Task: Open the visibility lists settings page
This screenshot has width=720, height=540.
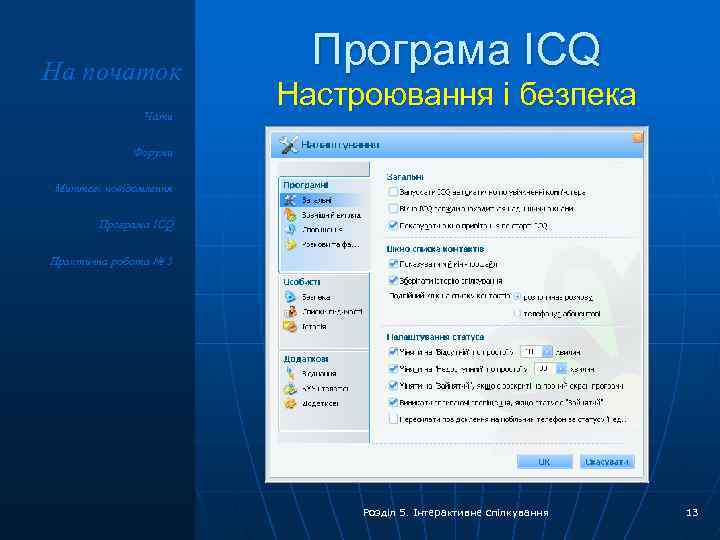Action: 332,312
